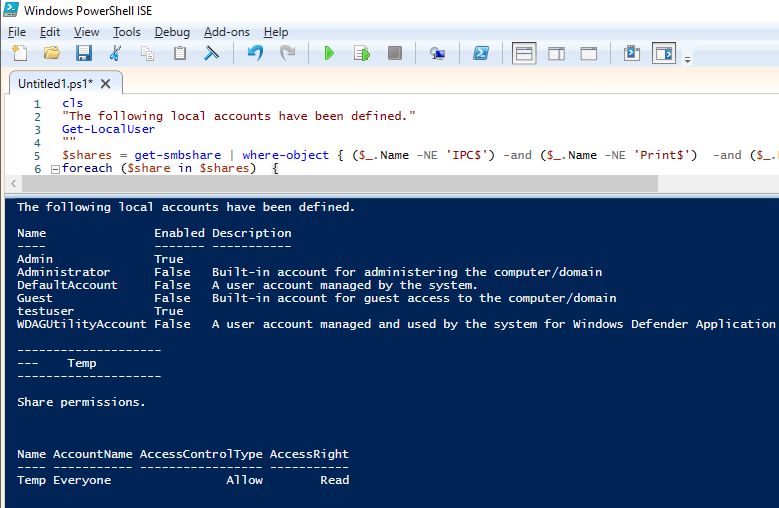Open the Debug menu
The height and width of the screenshot is (508, 779).
tap(172, 32)
